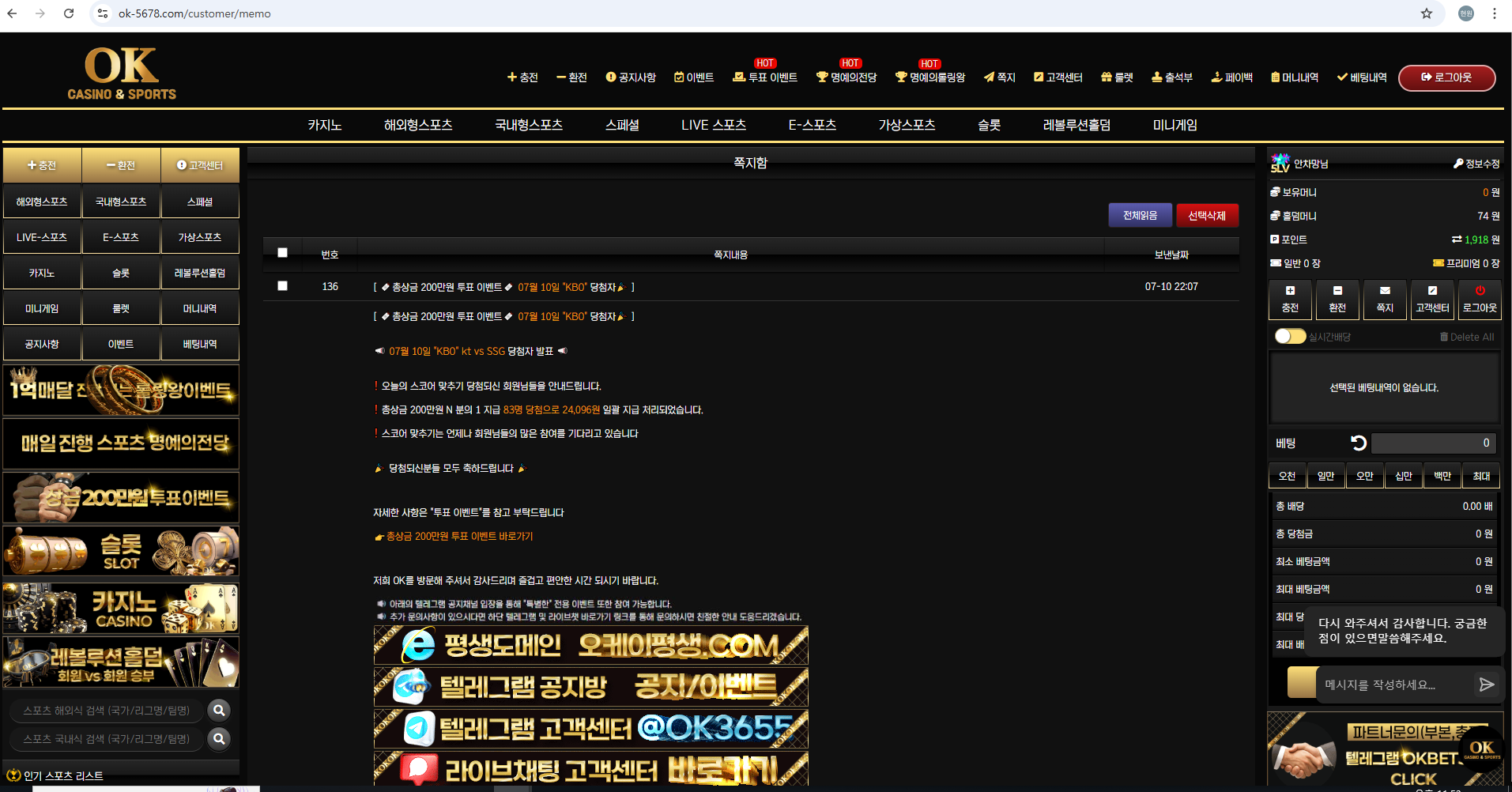
Task: Click gold 충전 button in left sidebar
Action: pyautogui.click(x=42, y=165)
